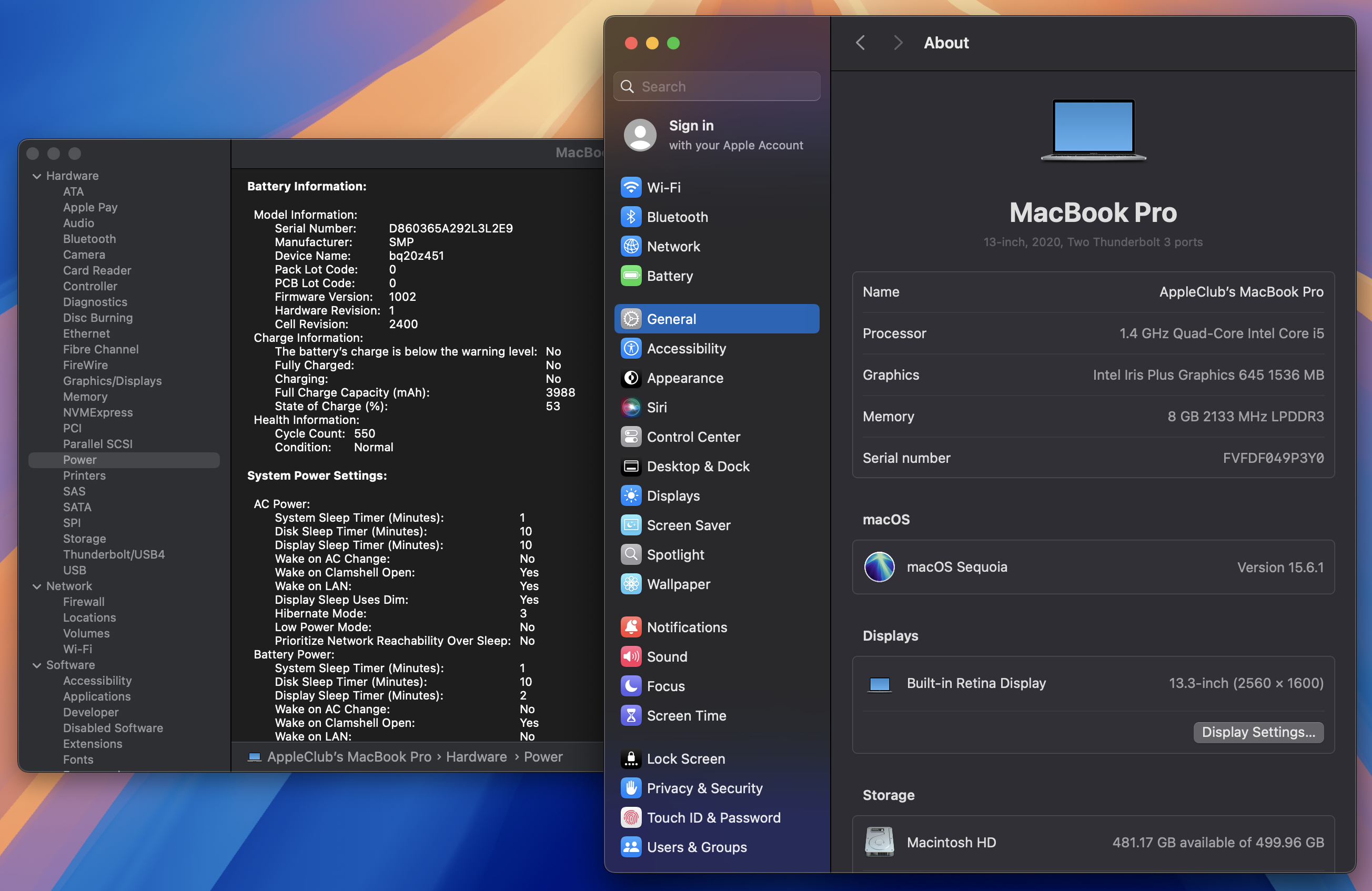Open Accessibility icon in System Settings
The image size is (1372, 891).
pos(631,348)
